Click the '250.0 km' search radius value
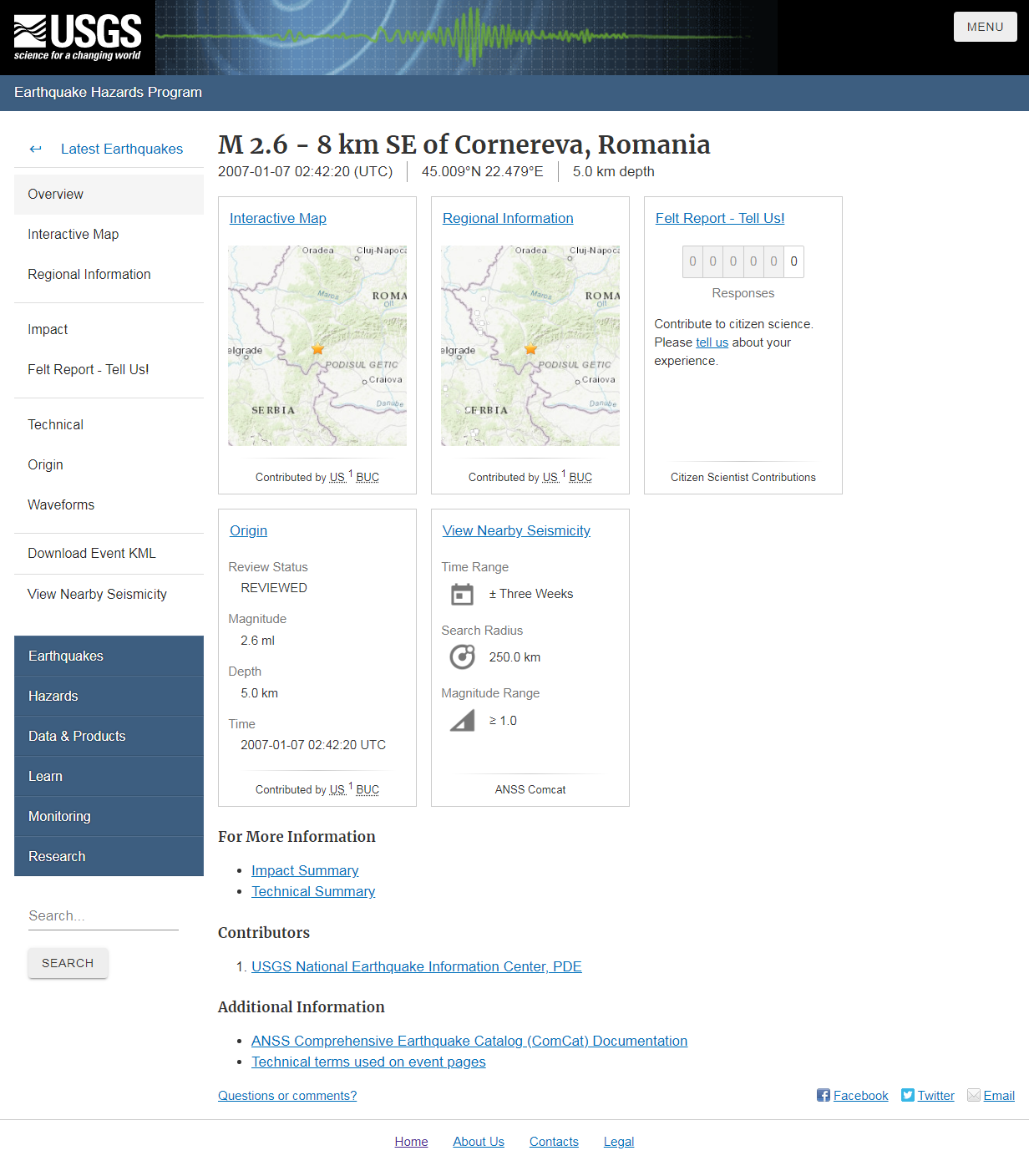This screenshot has height=1176, width=1029. (x=514, y=657)
